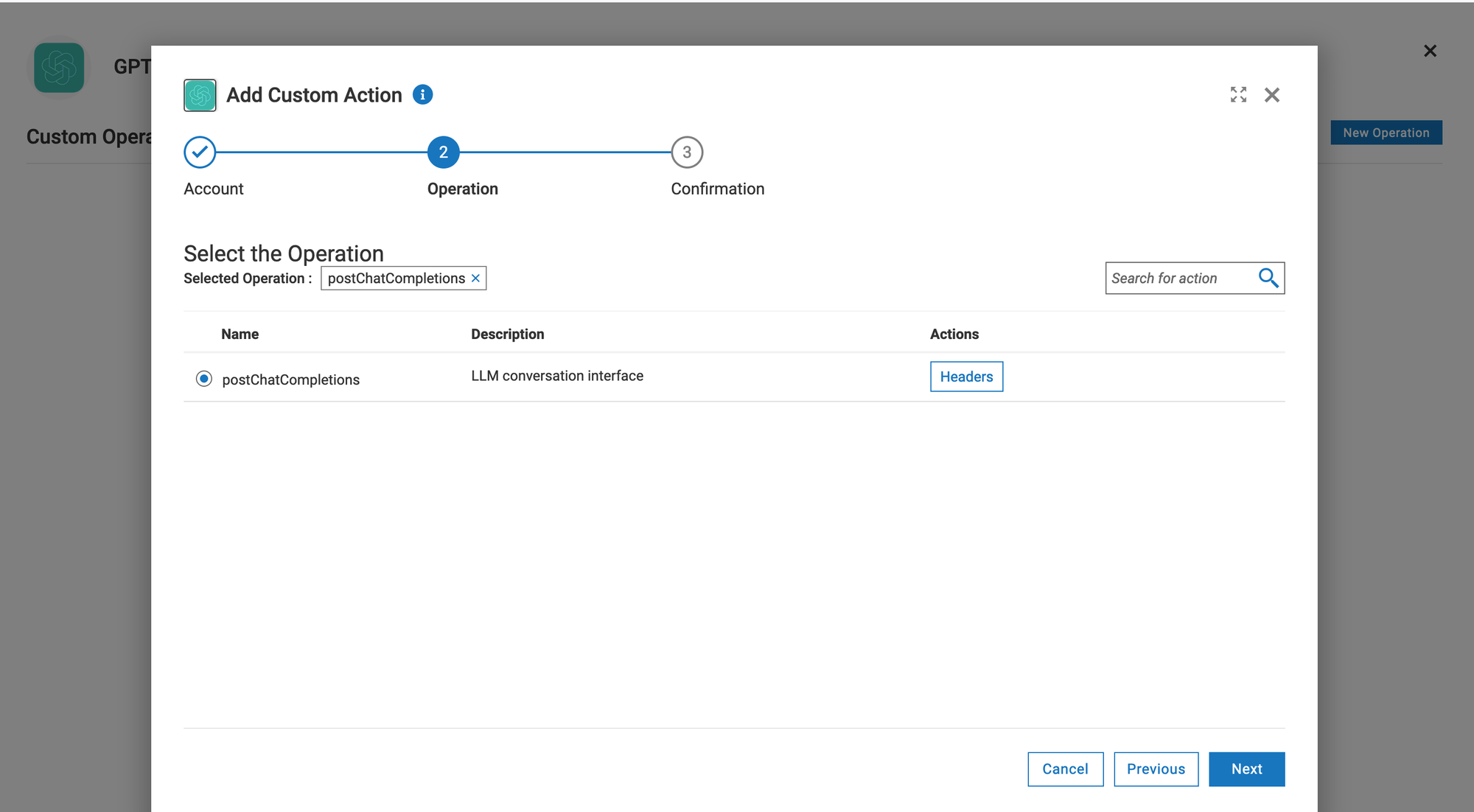Click the step 2 Operation circle
1474x812 pixels.
(443, 152)
